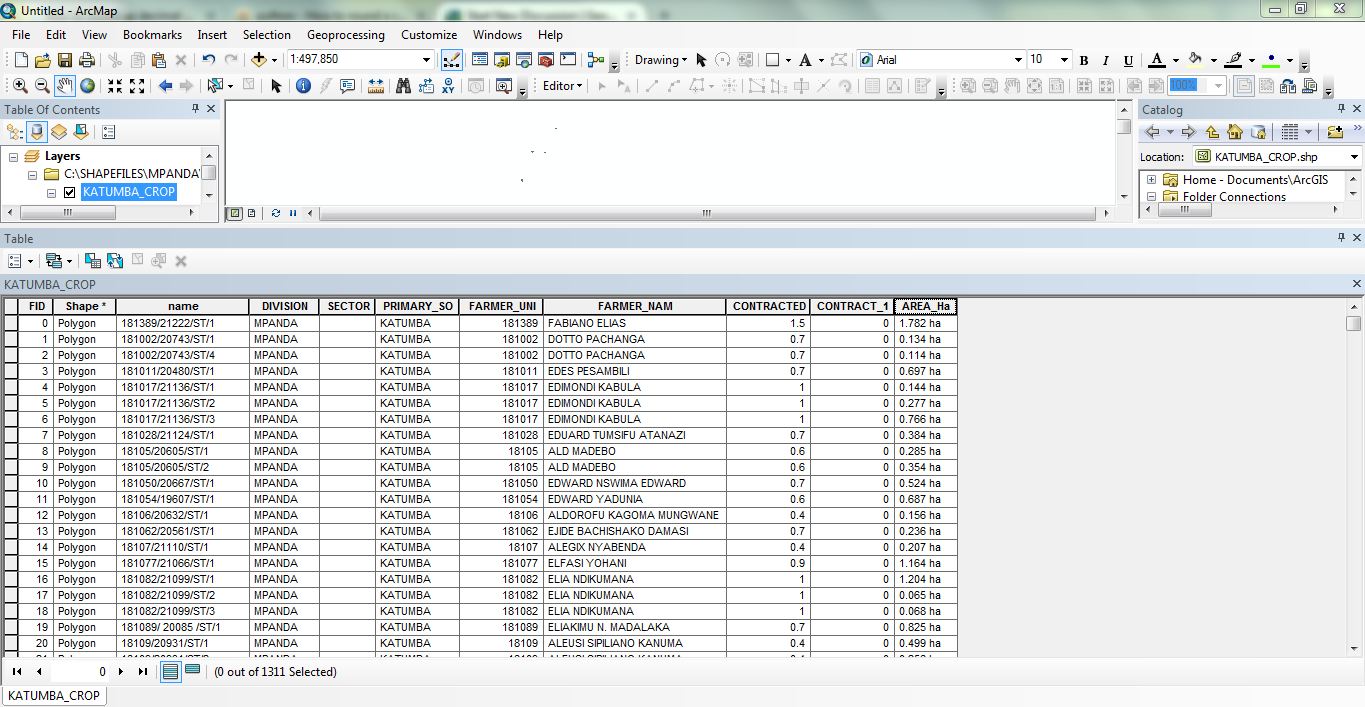Click Select By Attributes in Table toolbar
Screen dimensions: 1365x707
93,261
